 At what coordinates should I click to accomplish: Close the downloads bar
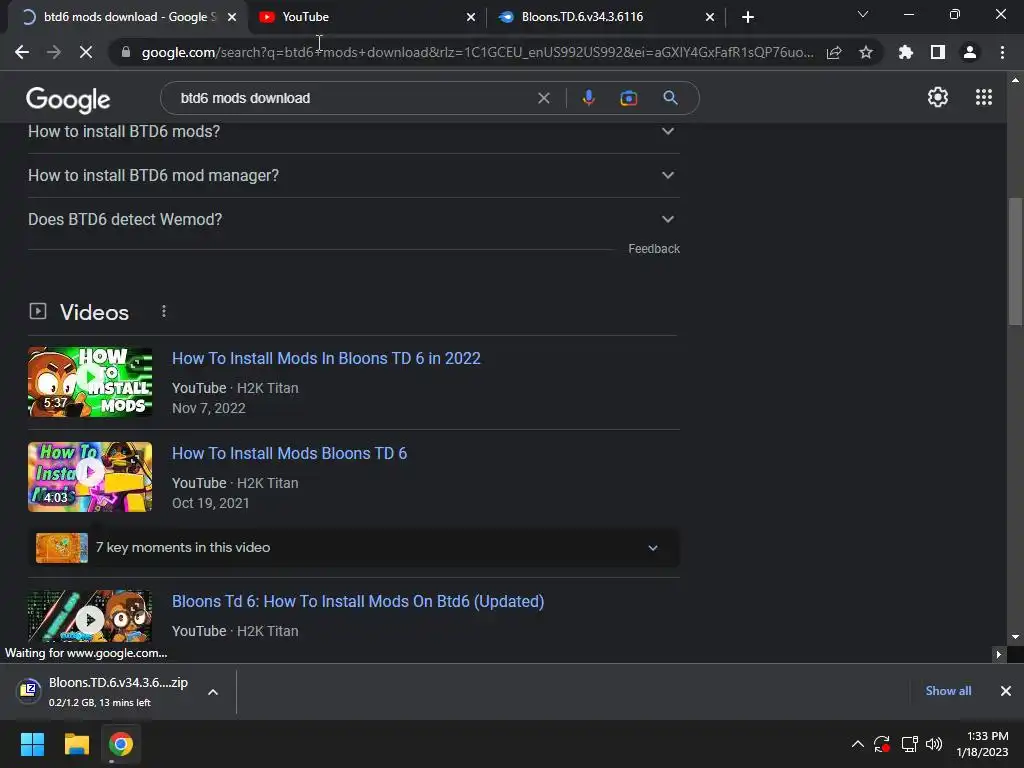(x=1006, y=691)
